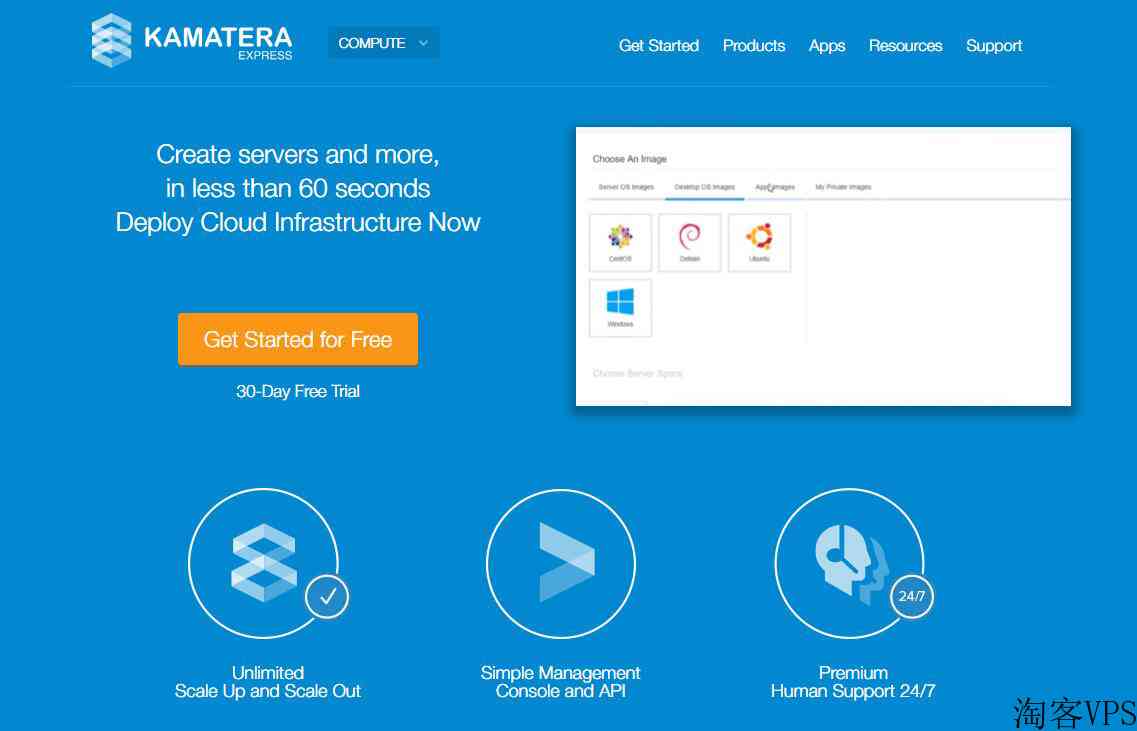Screen dimensions: 1137x731
Task: Go to the Apps menu item
Action: (827, 46)
